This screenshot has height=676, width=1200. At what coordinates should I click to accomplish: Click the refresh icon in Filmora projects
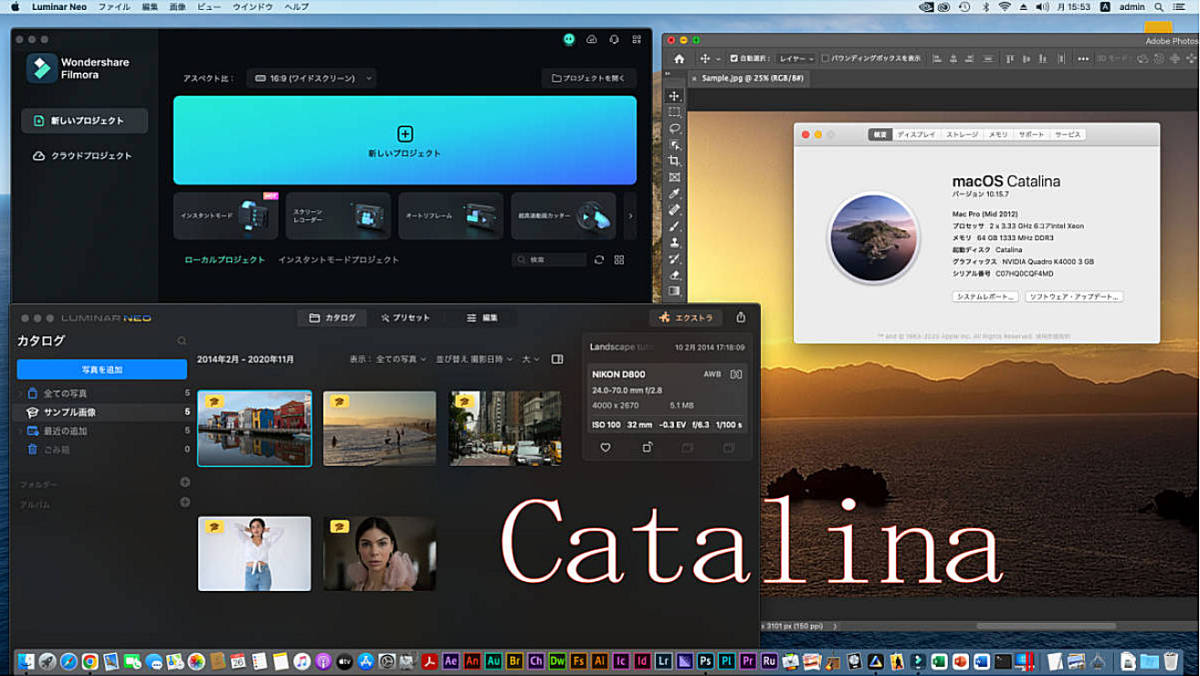(599, 260)
